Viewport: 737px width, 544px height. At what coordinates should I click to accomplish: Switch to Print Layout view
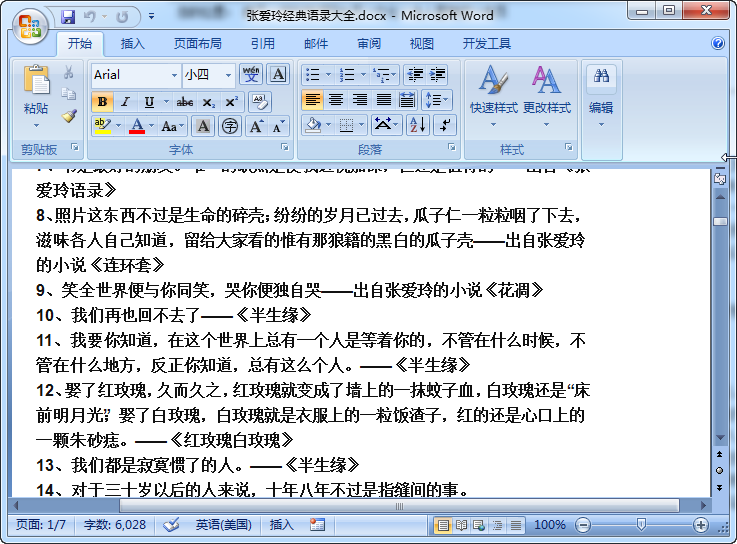[x=443, y=525]
